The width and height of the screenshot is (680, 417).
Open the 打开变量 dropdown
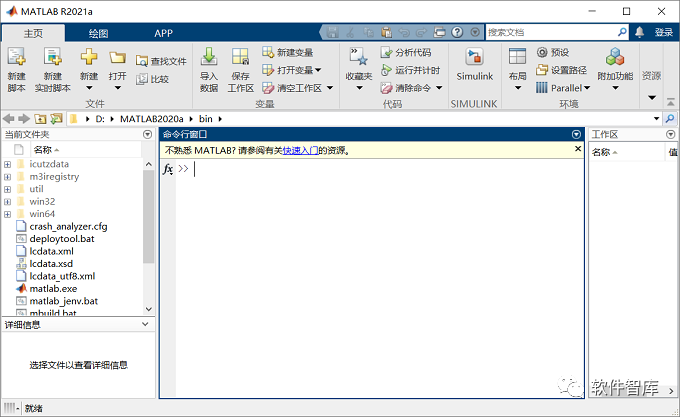pos(292,70)
